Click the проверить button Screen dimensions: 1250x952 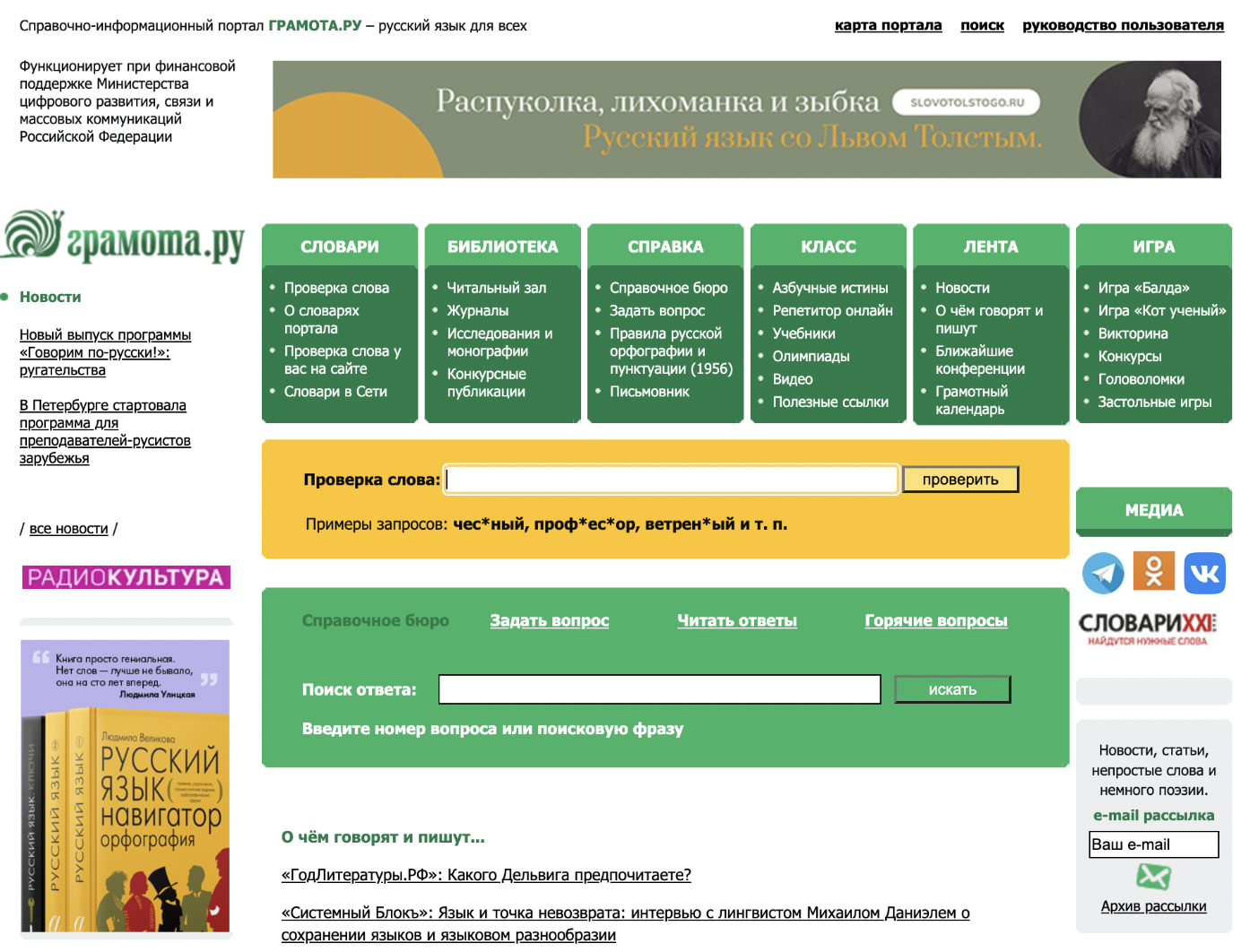tap(960, 480)
